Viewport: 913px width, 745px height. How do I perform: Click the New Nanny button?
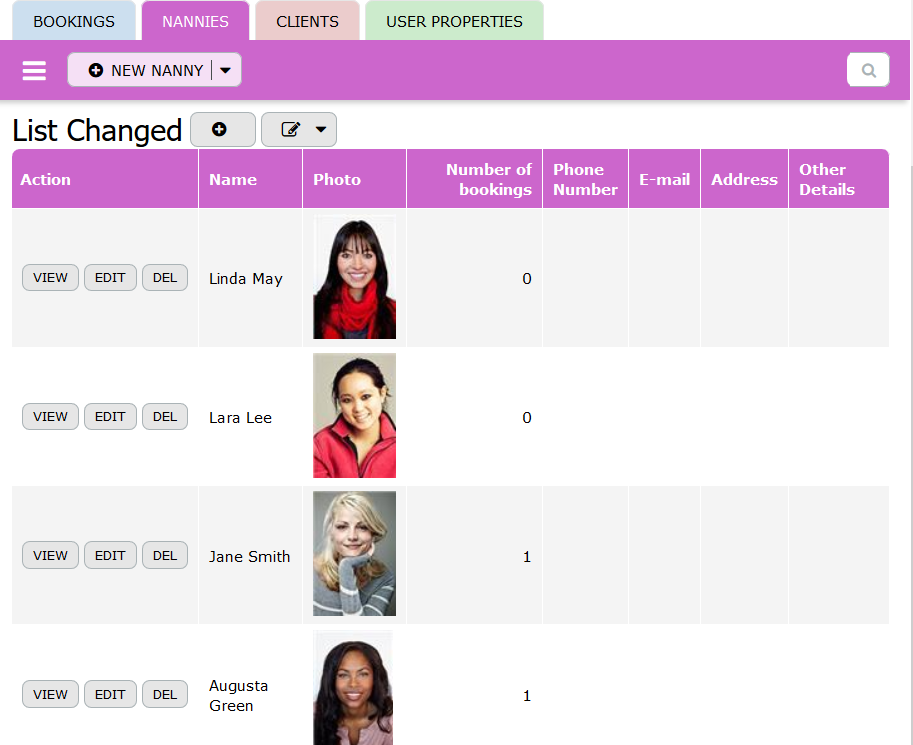pos(146,70)
